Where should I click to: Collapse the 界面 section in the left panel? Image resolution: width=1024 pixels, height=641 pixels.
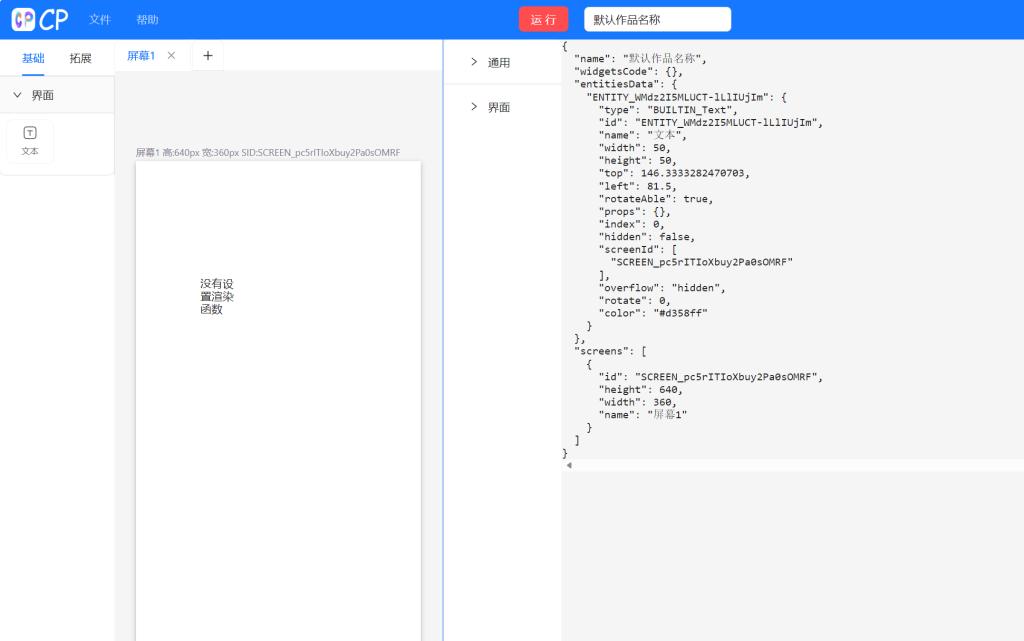pyautogui.click(x=18, y=95)
